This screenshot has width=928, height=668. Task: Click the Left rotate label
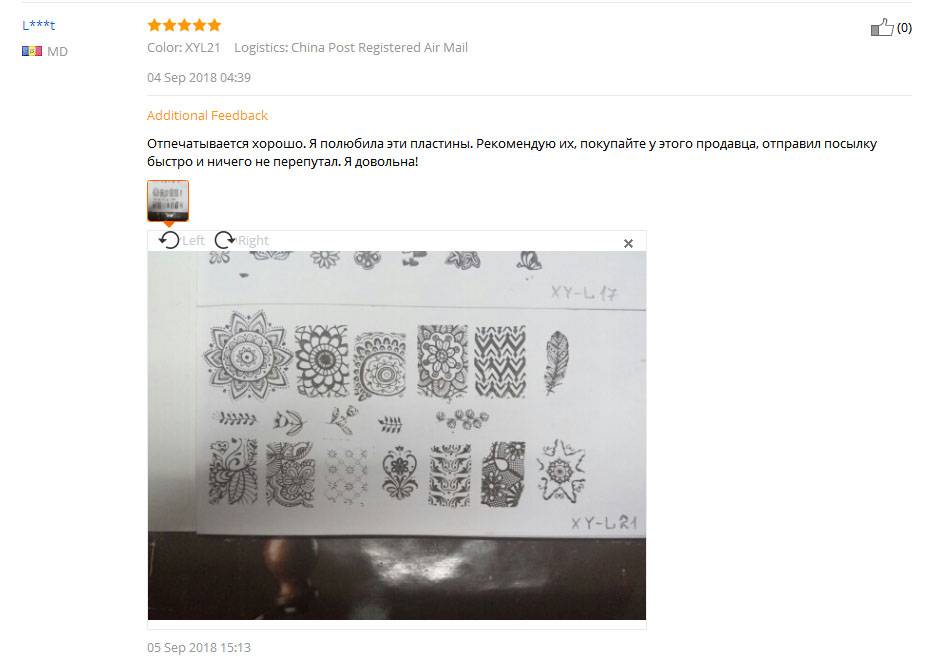193,240
